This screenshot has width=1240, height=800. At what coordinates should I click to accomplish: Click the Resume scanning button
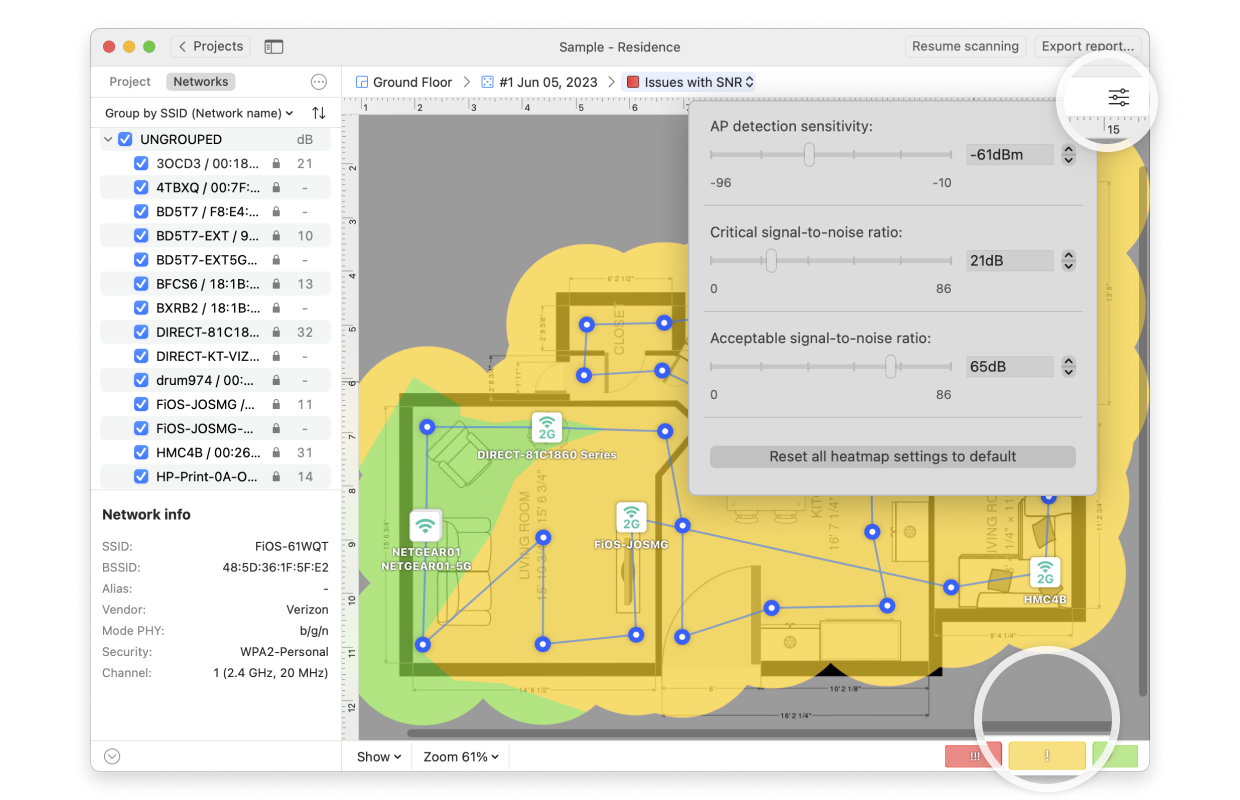pyautogui.click(x=965, y=47)
